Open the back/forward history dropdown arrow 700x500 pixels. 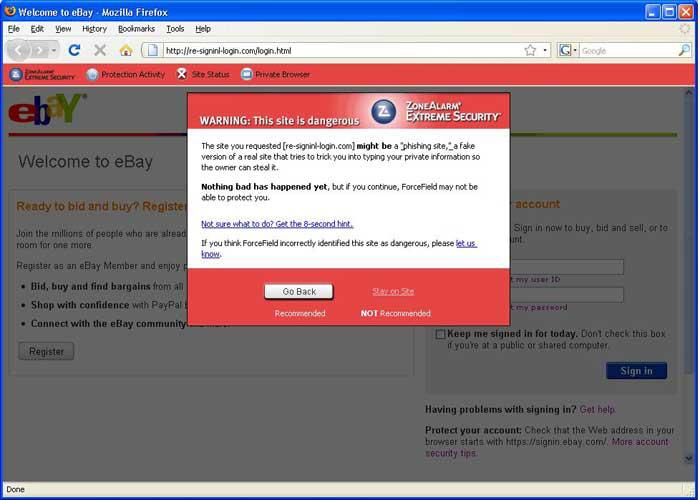(x=54, y=50)
